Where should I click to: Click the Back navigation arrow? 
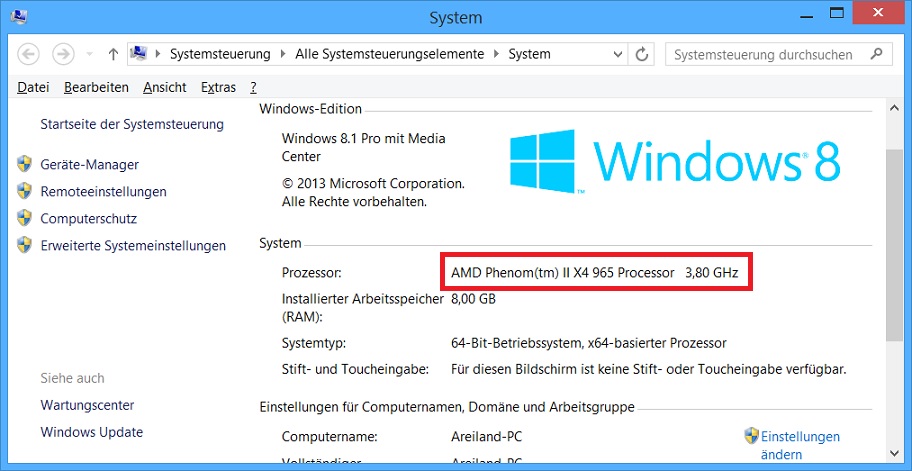[28, 54]
